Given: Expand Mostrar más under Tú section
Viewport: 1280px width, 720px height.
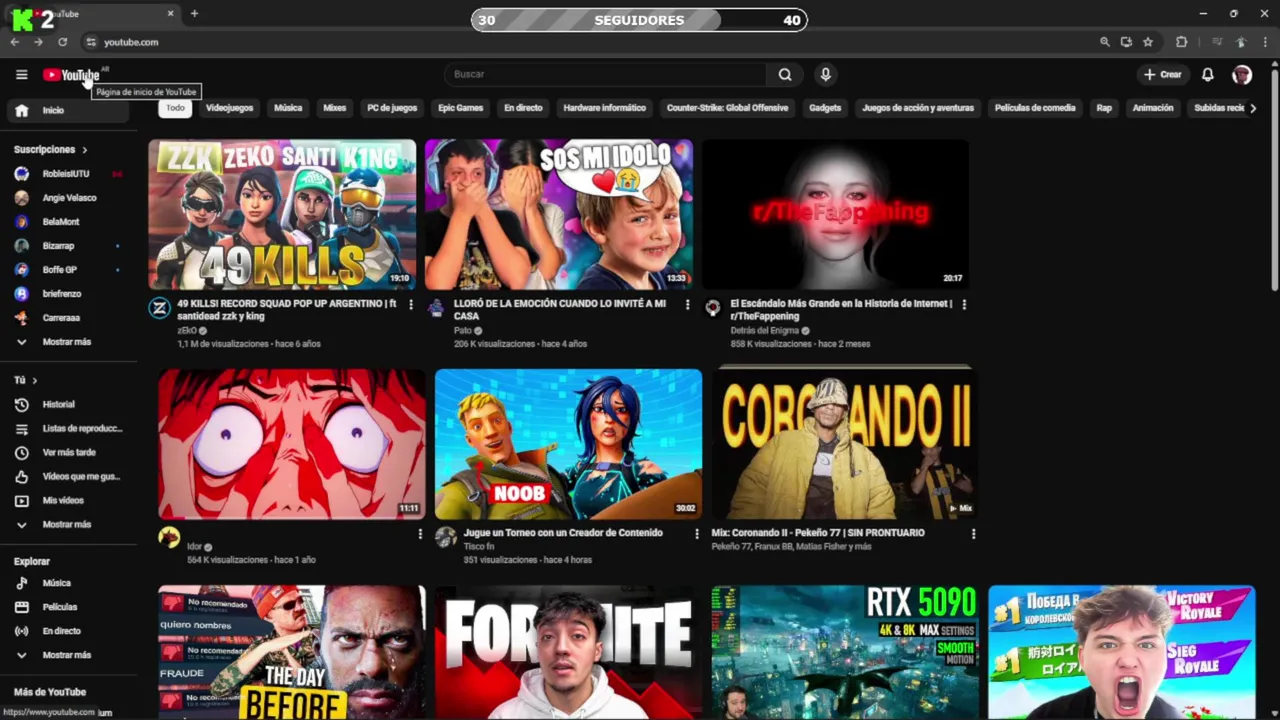Looking at the screenshot, I should coord(69,524).
